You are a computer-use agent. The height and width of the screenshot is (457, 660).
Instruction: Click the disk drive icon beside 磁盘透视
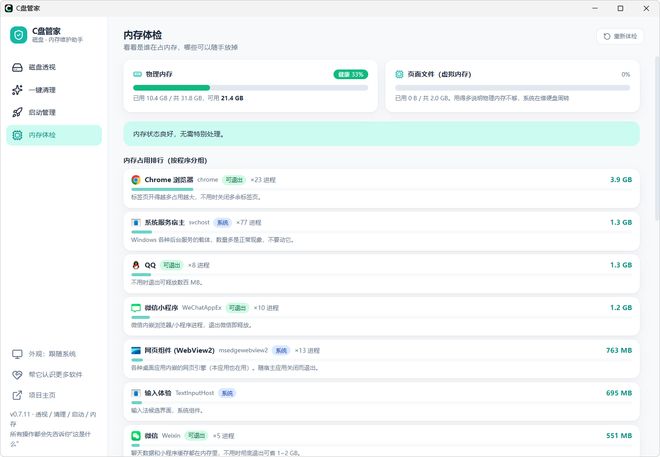pyautogui.click(x=17, y=67)
